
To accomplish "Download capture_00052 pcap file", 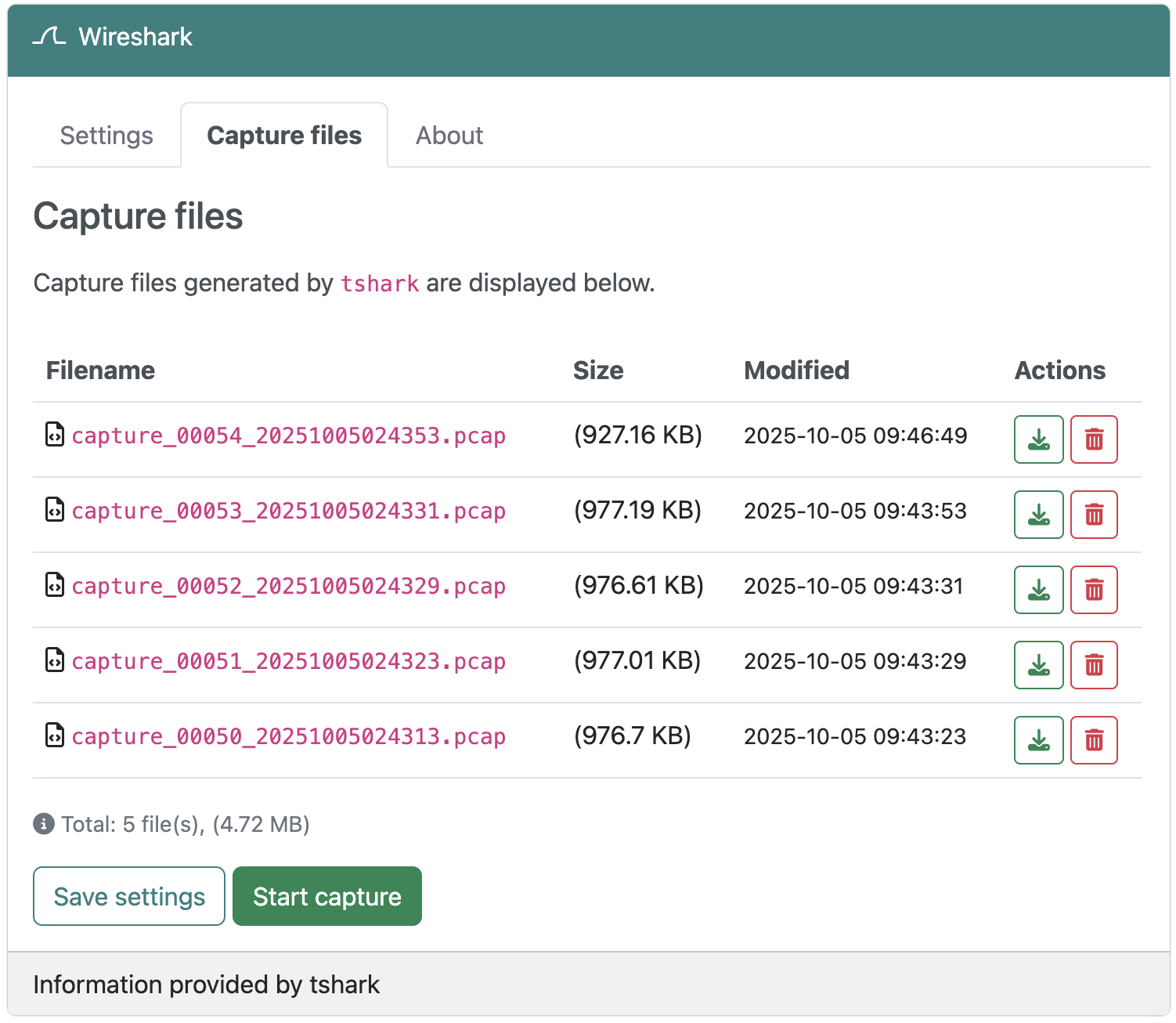I will [x=1038, y=590].
